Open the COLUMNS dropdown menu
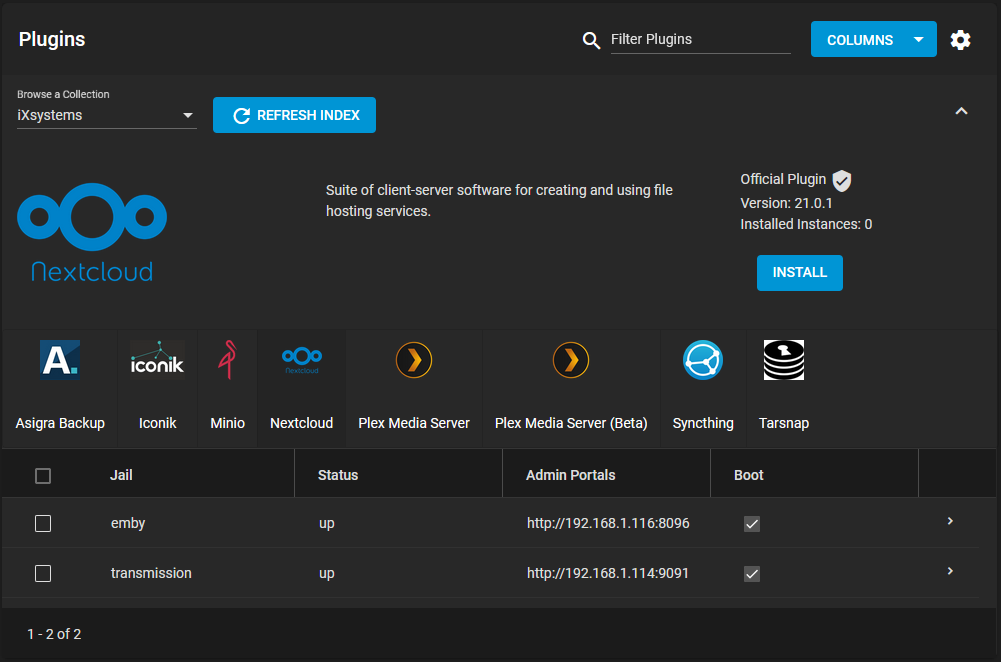 click(873, 40)
